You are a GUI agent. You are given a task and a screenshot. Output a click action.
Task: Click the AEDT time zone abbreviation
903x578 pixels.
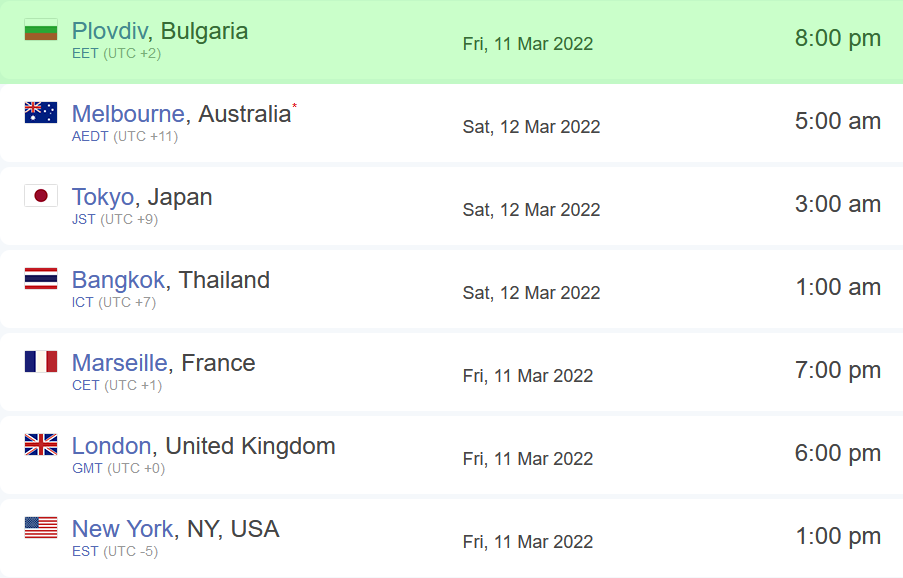(x=90, y=136)
